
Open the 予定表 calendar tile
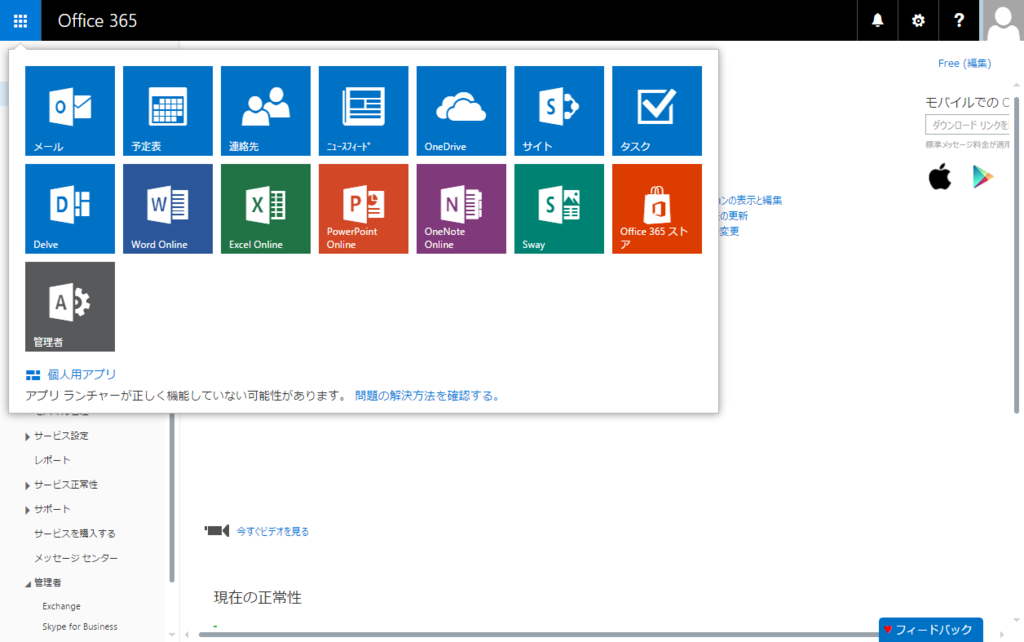pyautogui.click(x=168, y=110)
